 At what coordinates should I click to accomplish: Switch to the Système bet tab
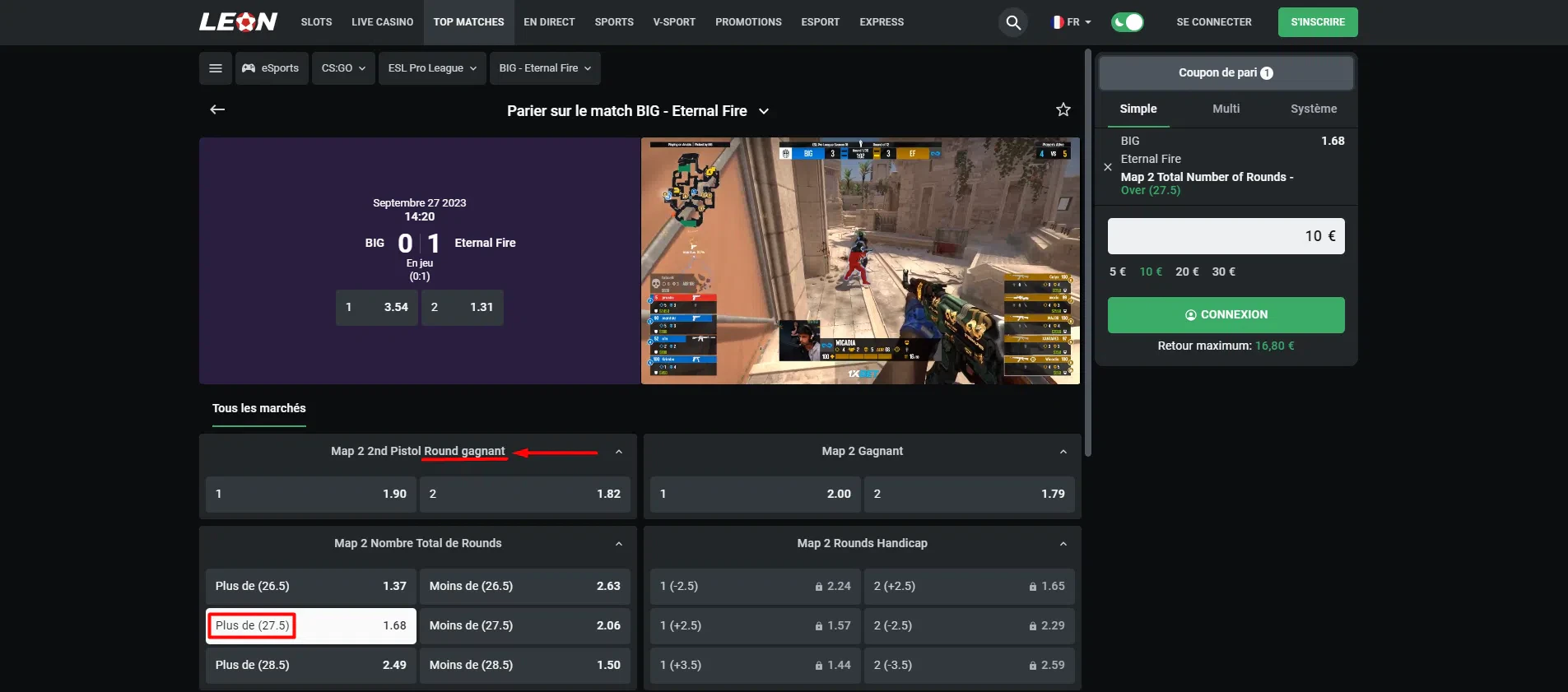point(1314,109)
